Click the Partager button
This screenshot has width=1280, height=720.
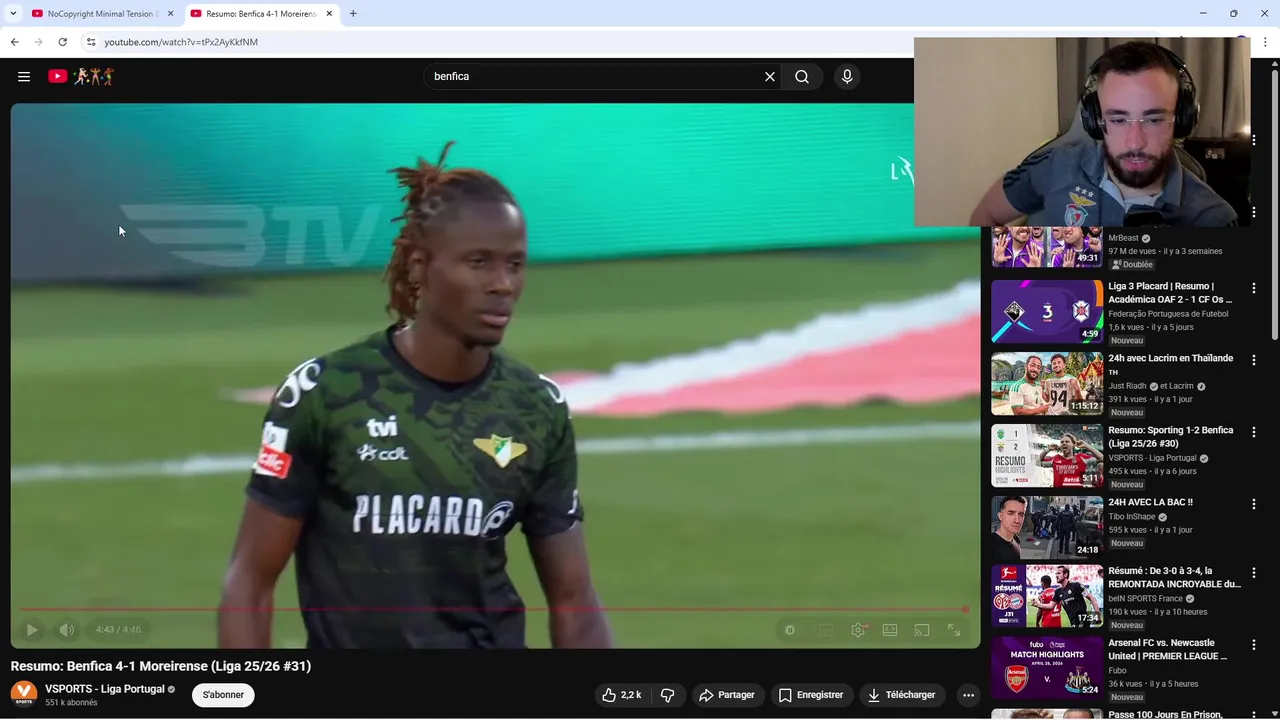pos(727,695)
